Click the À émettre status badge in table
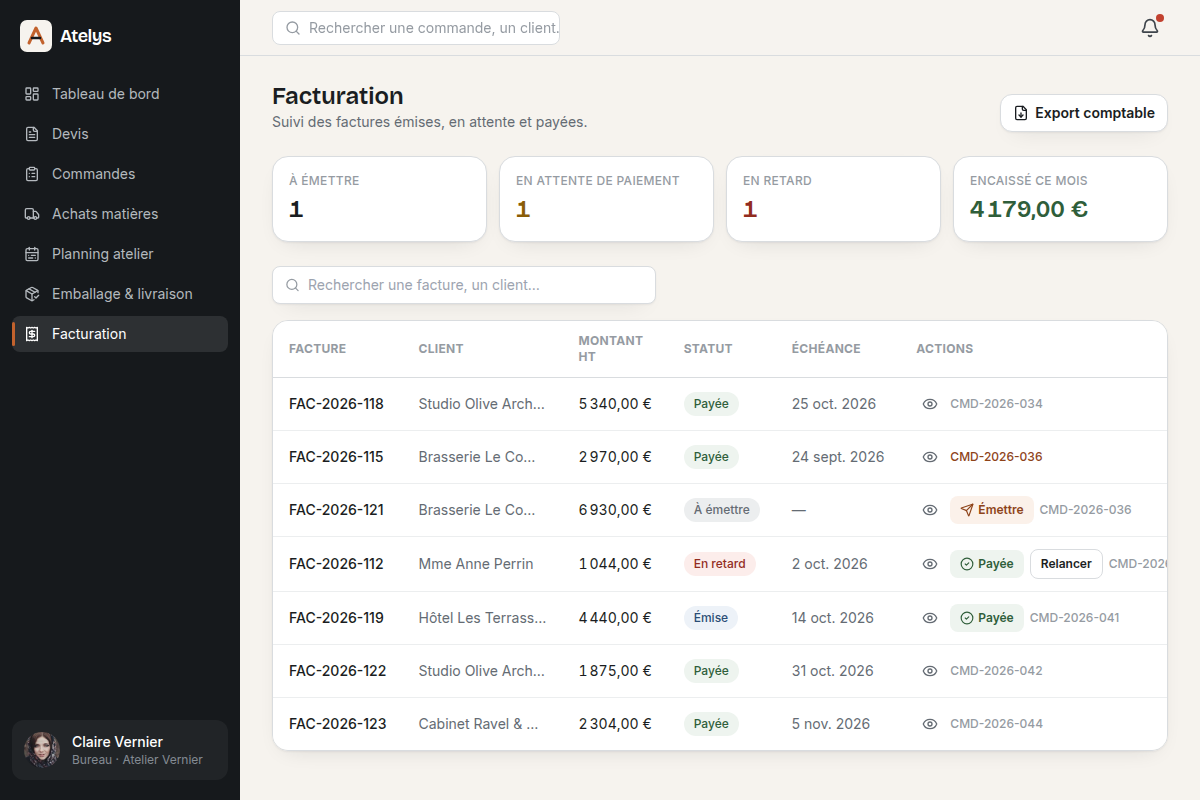The height and width of the screenshot is (800, 1200). 722,510
